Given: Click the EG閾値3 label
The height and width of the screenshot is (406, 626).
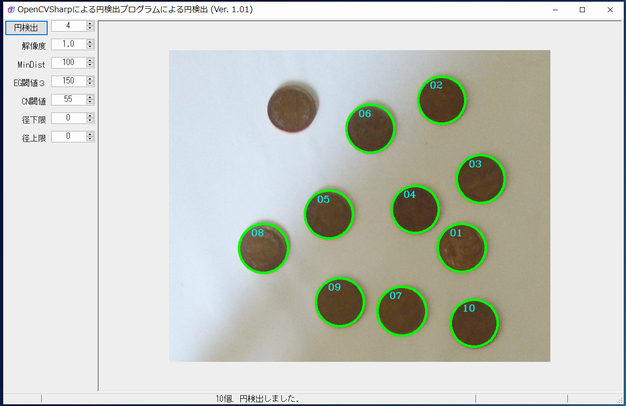Looking at the screenshot, I should [29, 83].
